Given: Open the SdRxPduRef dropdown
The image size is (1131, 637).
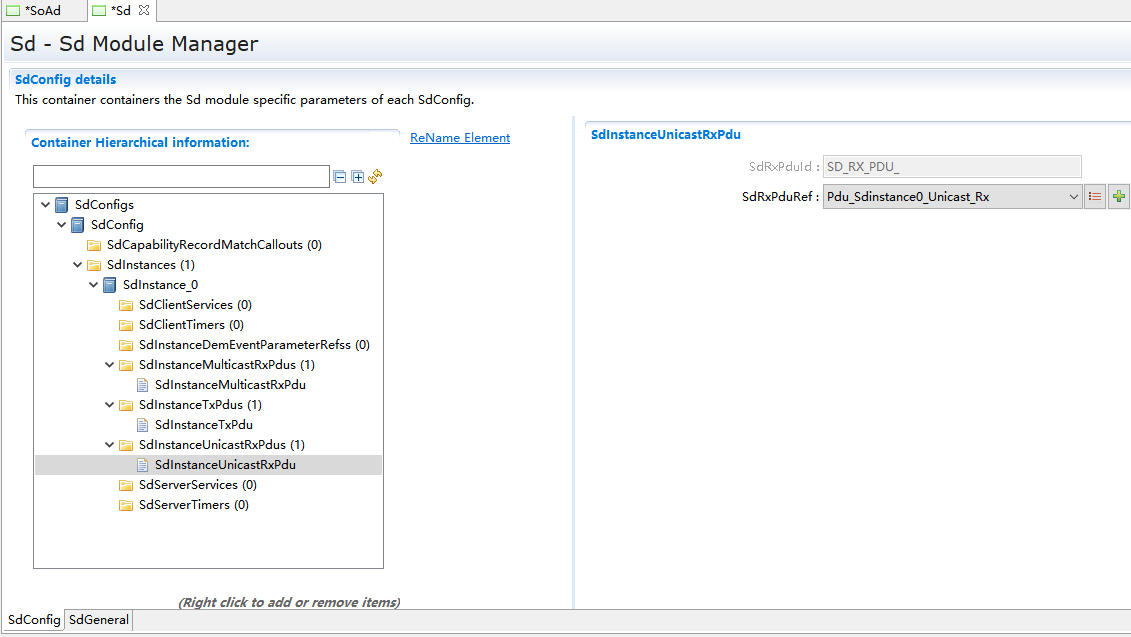Looking at the screenshot, I should point(1073,197).
